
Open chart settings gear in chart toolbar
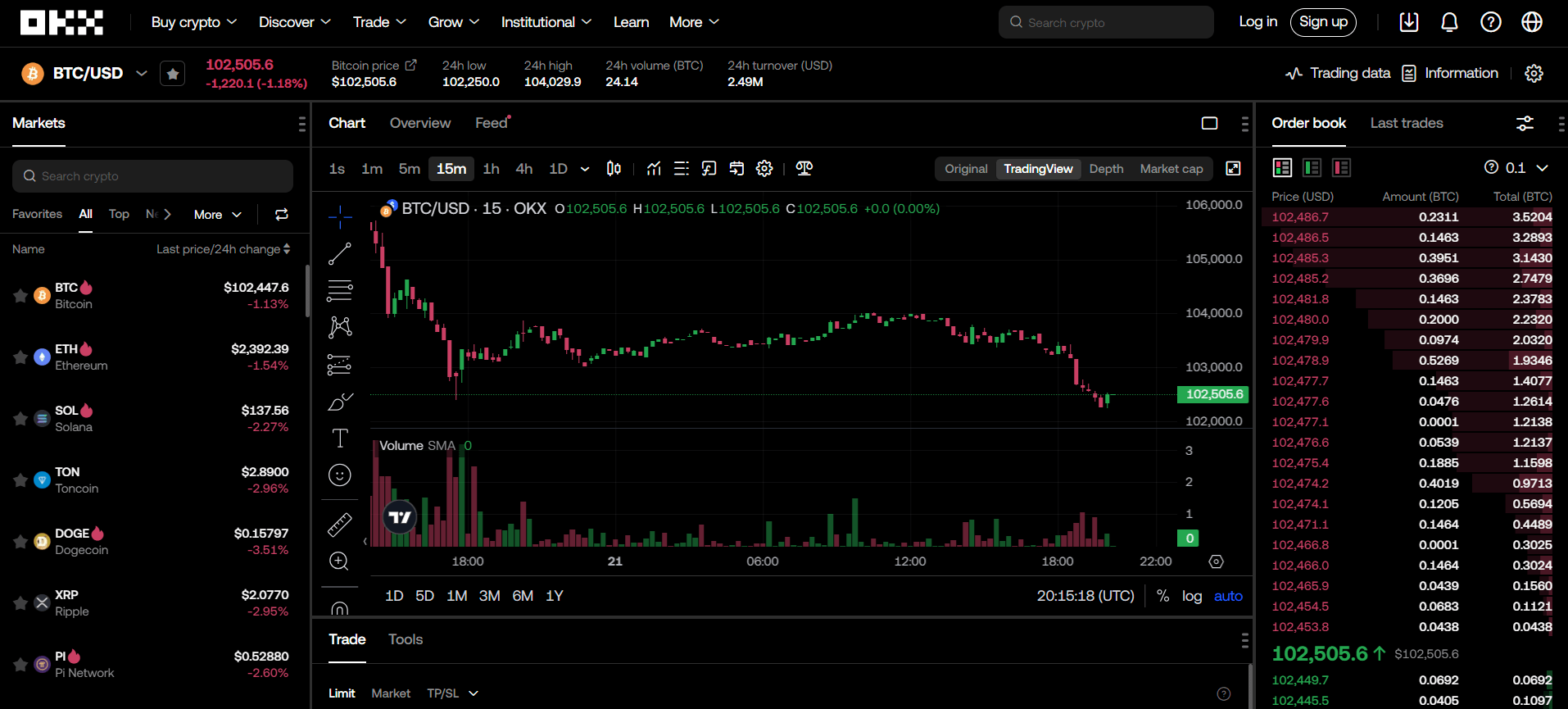coord(764,169)
